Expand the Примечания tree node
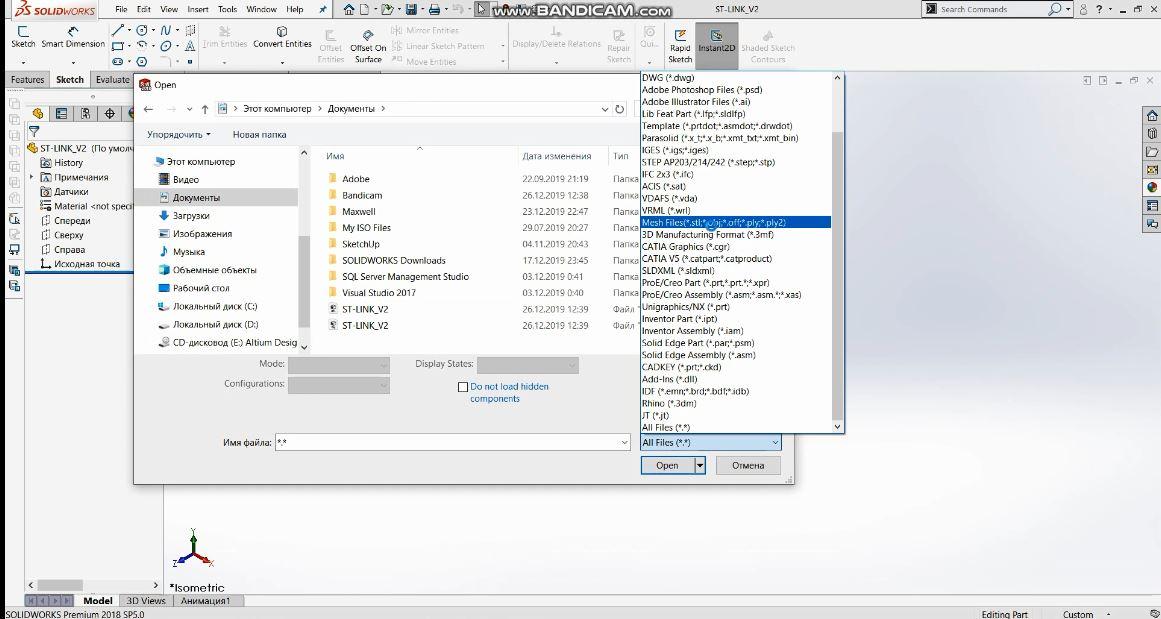The height and width of the screenshot is (619, 1161). (x=32, y=177)
